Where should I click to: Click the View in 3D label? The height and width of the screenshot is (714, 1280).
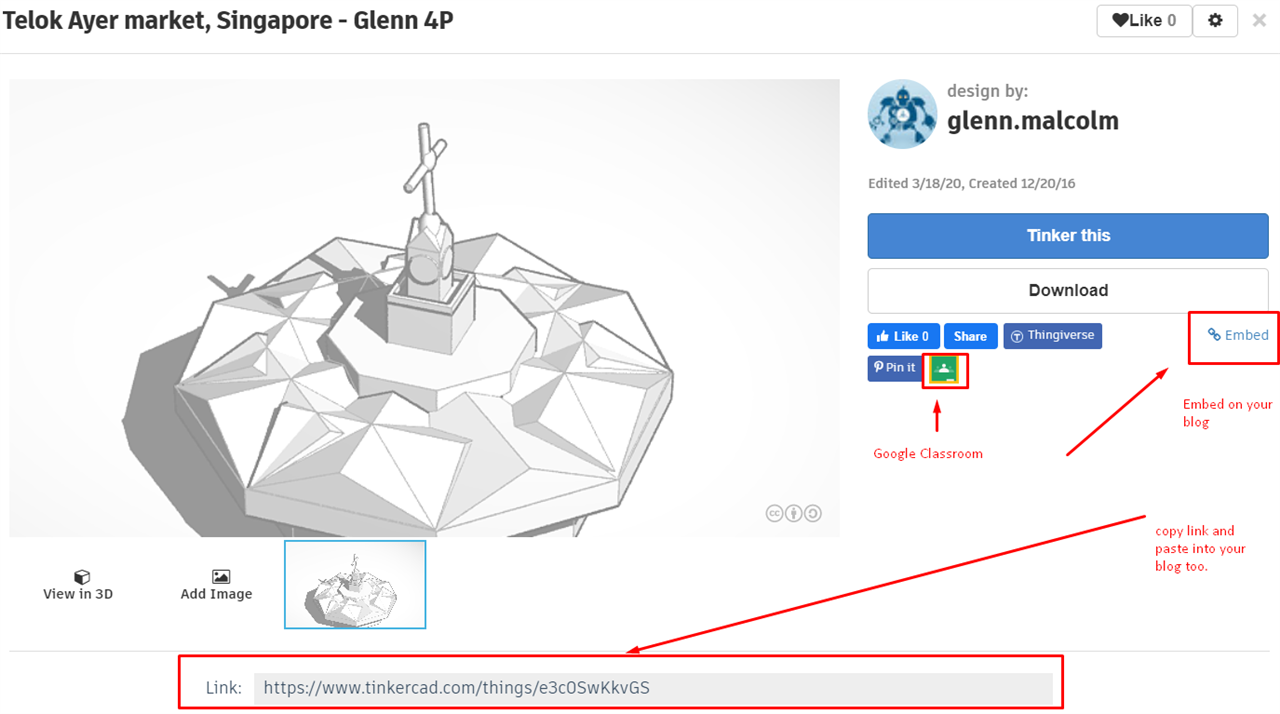(x=78, y=594)
